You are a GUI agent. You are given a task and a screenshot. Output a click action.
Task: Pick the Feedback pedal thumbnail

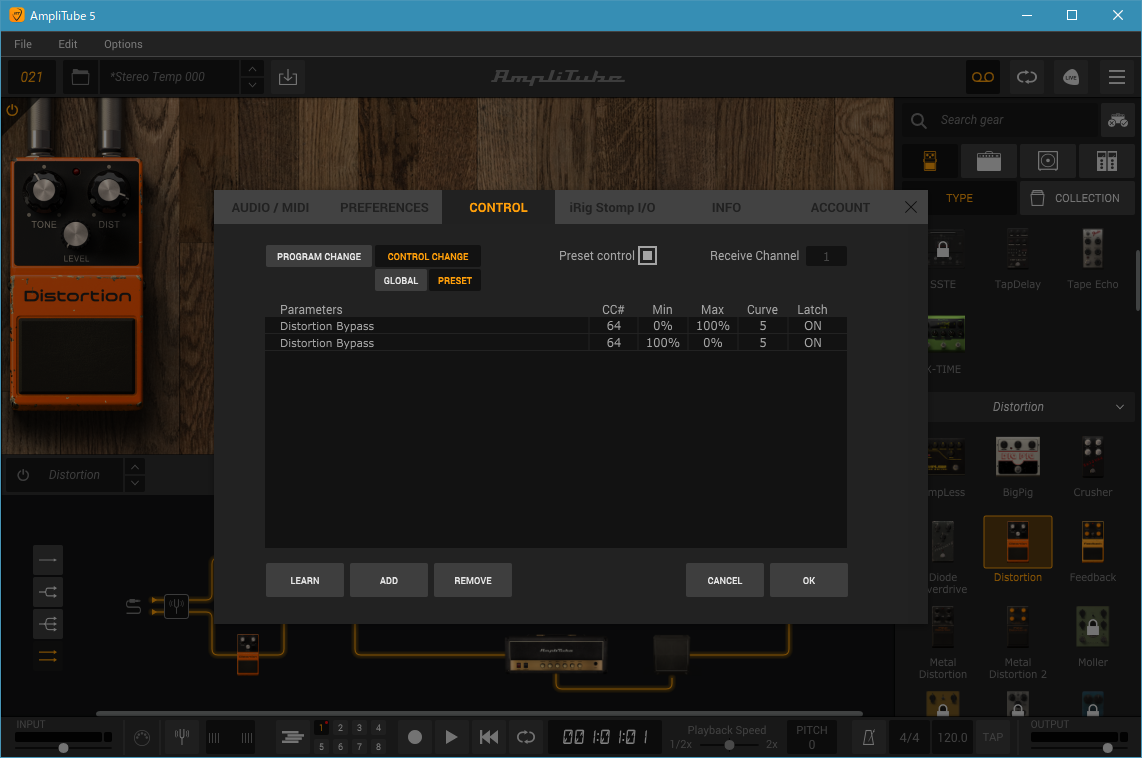tap(1092, 542)
